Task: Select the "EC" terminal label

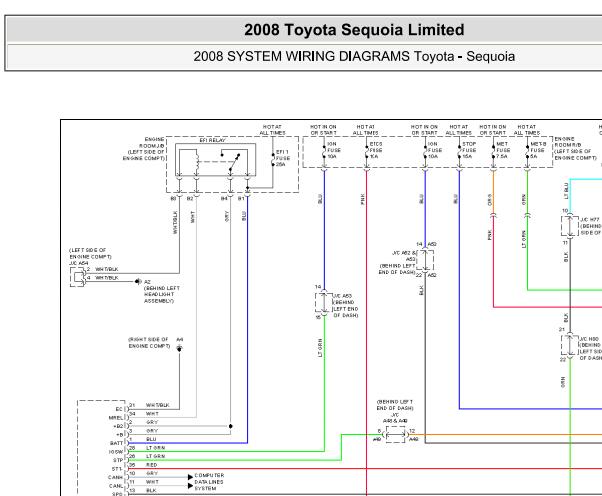Action: click(x=119, y=409)
